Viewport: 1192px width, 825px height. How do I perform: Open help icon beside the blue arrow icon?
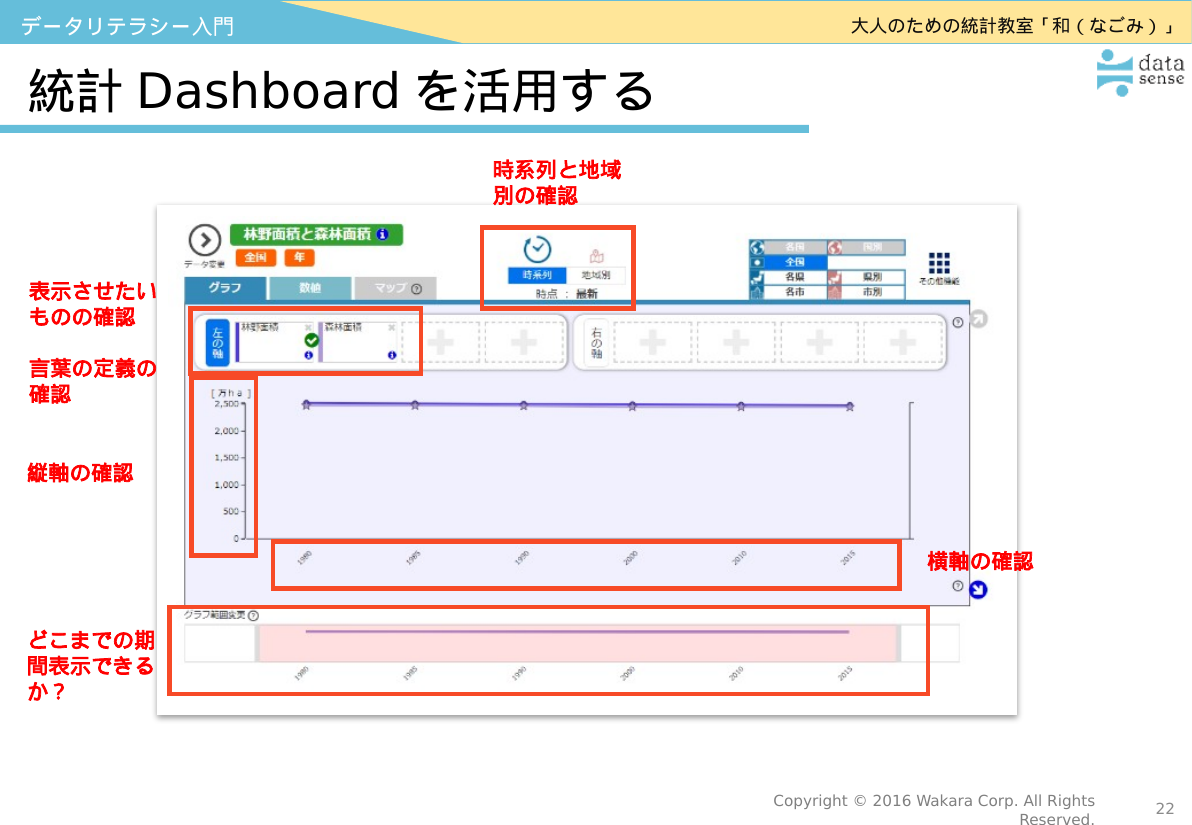coord(958,585)
